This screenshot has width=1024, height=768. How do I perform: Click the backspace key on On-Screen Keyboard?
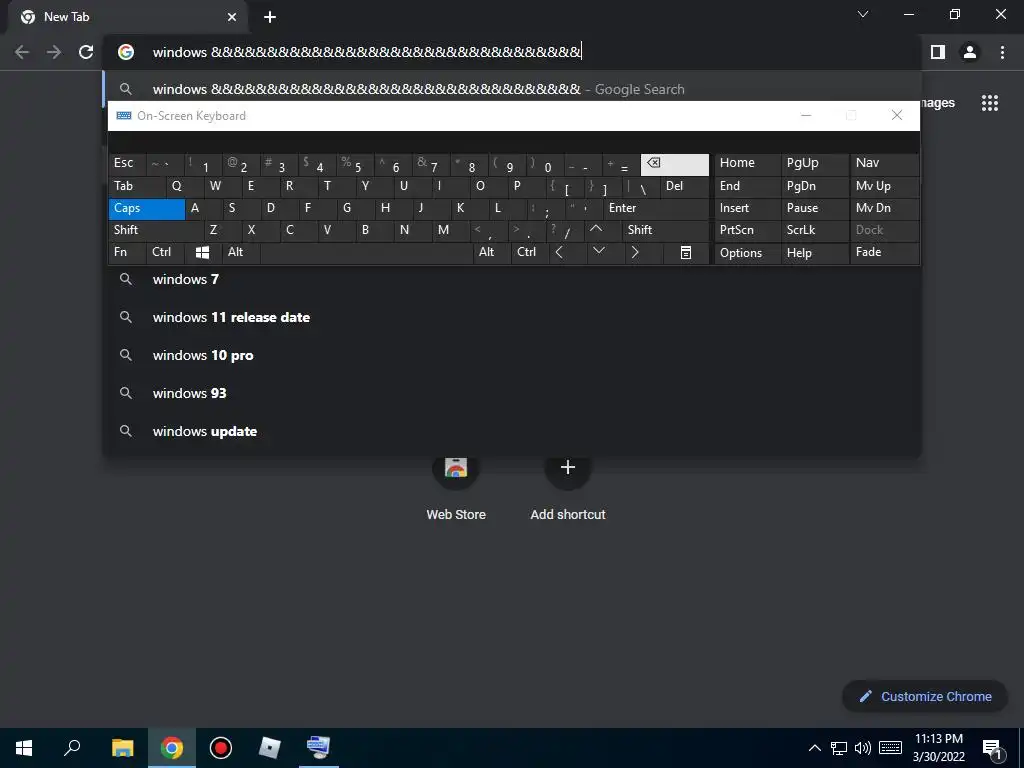[x=675, y=165]
